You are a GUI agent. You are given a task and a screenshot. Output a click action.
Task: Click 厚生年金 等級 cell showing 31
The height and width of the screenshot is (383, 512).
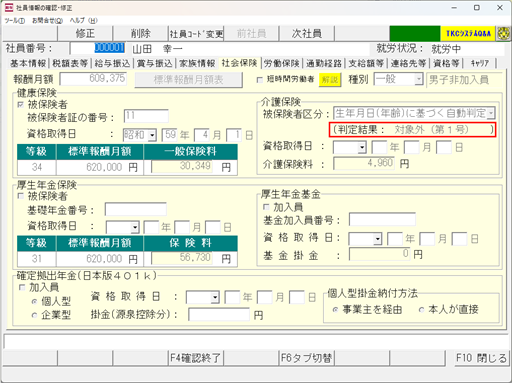coord(37,258)
